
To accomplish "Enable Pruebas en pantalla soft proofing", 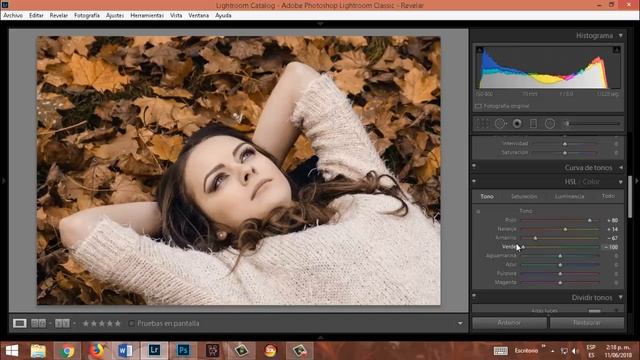I will pyautogui.click(x=131, y=323).
